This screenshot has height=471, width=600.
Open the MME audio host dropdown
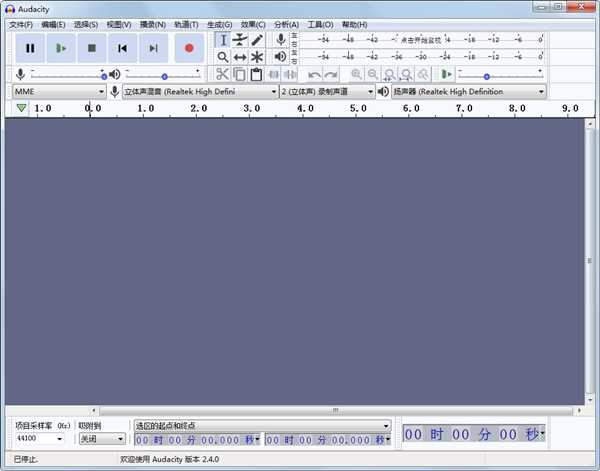point(59,92)
